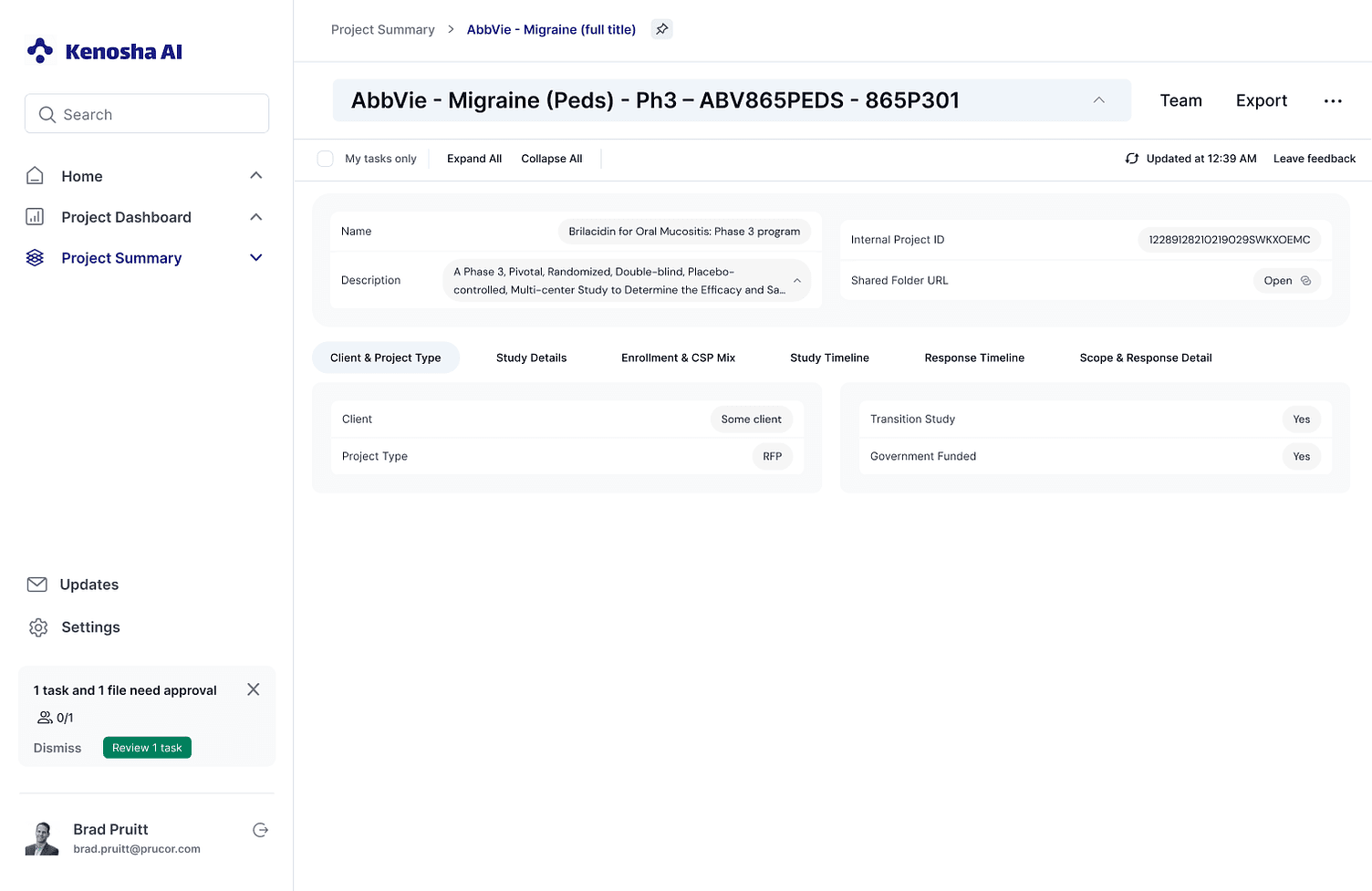Click the Government Funded Yes value
The image size is (1372, 891).
coord(1302,457)
